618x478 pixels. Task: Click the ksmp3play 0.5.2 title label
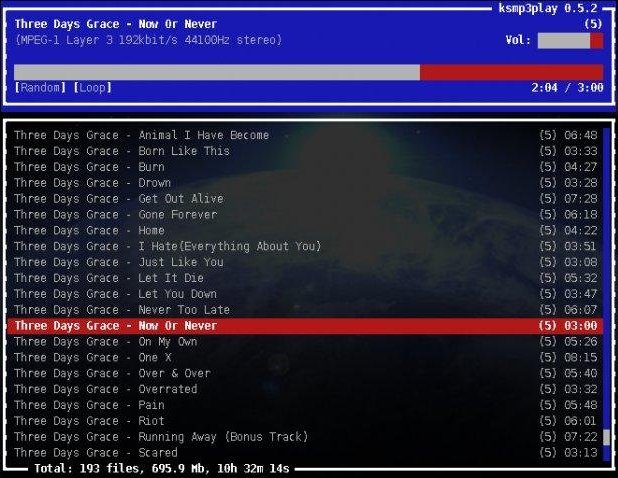[548, 8]
